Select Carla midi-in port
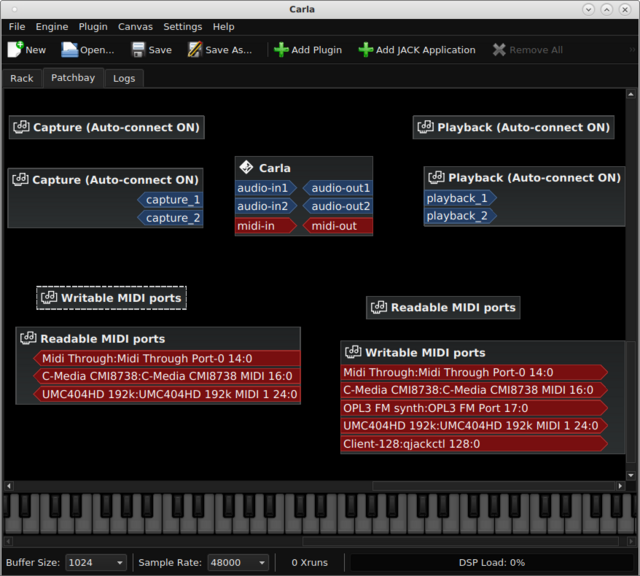Image resolution: width=640 pixels, height=576 pixels. tap(266, 226)
